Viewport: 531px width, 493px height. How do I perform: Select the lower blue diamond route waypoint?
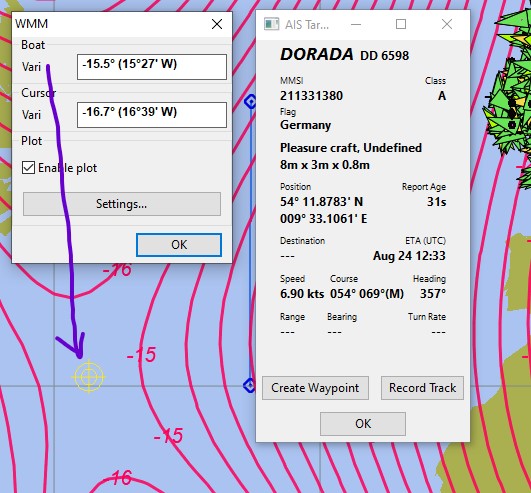coord(250,385)
